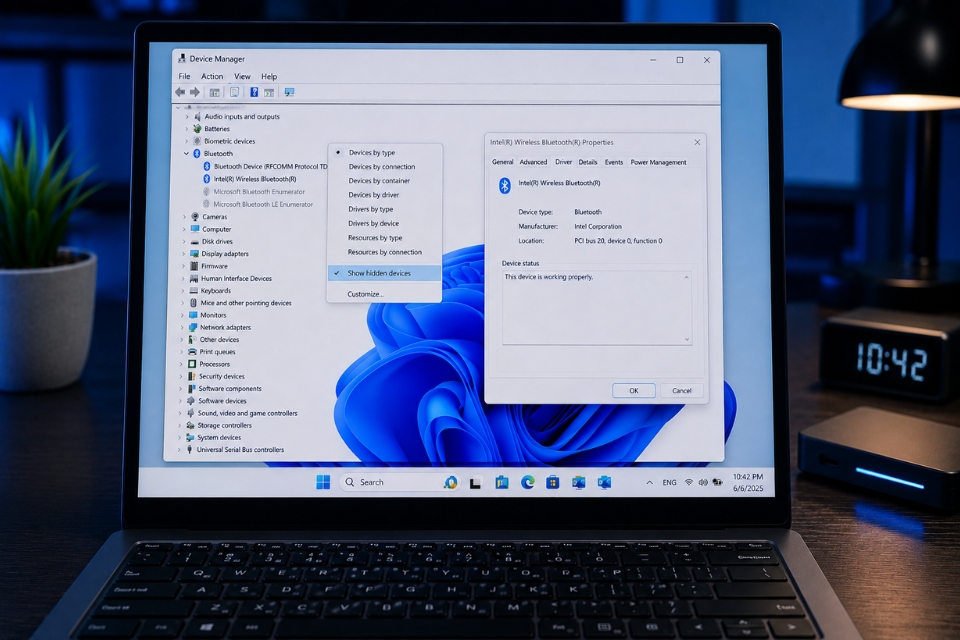
Task: Click the Monitors category icon
Action: click(x=193, y=315)
